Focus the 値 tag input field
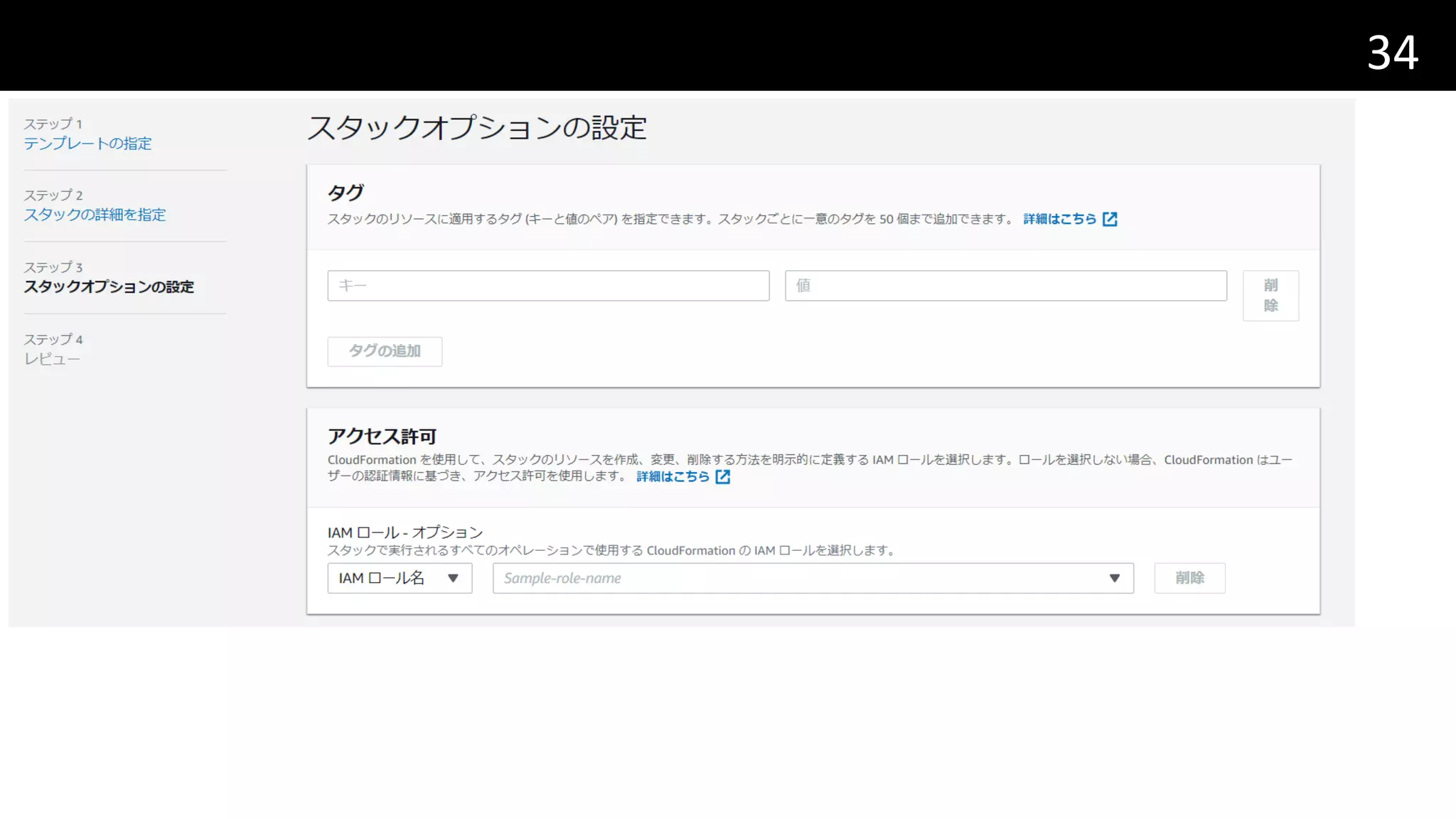1456x819 pixels. click(x=1005, y=286)
